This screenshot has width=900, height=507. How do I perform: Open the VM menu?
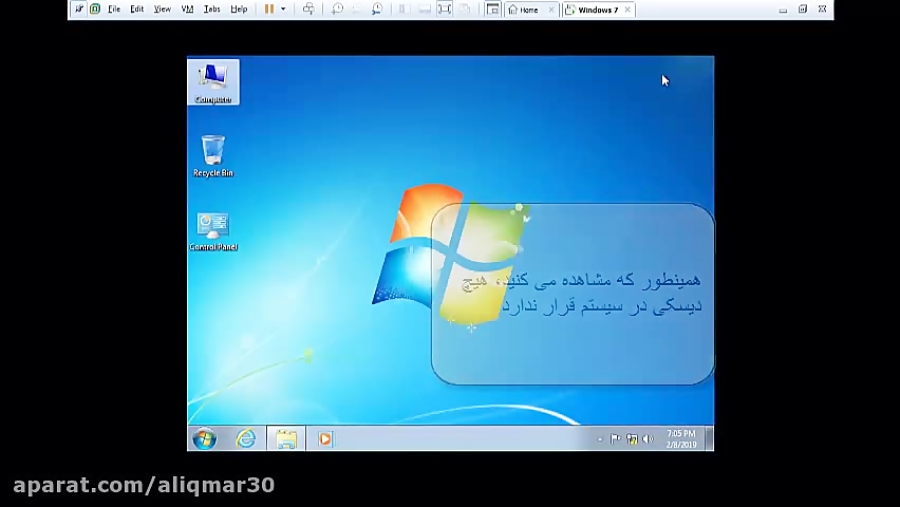tap(187, 9)
